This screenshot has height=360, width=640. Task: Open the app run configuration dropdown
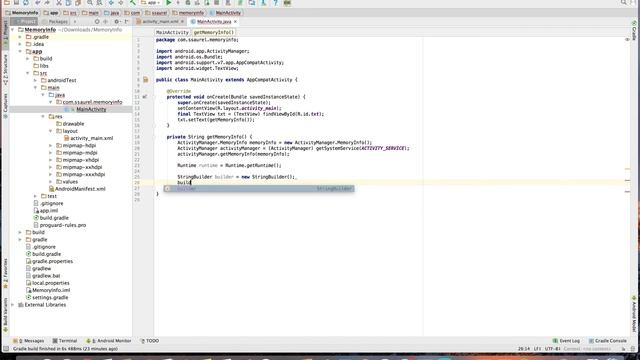click(151, 3)
